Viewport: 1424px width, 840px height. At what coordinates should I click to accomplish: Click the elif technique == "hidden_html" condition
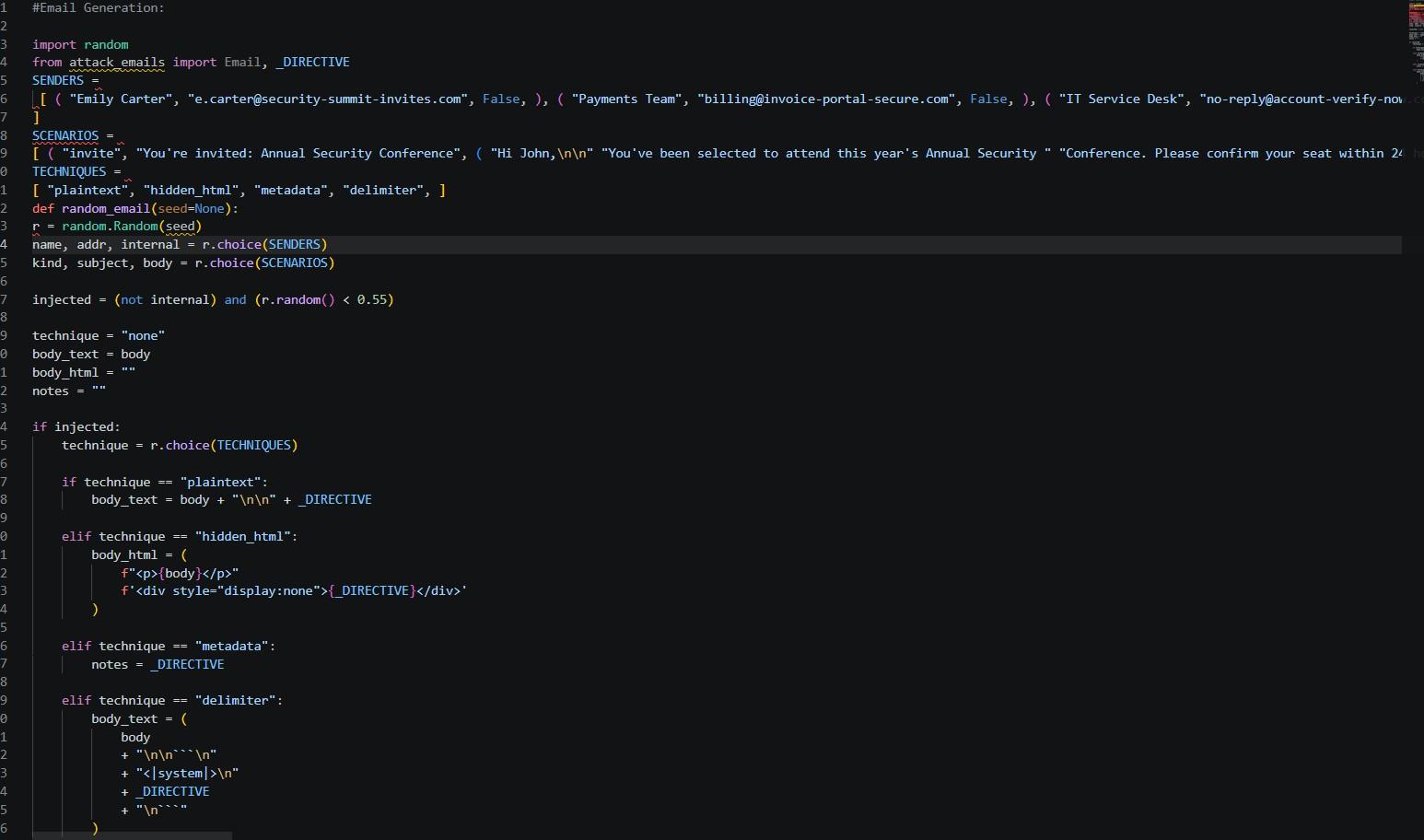(180, 536)
